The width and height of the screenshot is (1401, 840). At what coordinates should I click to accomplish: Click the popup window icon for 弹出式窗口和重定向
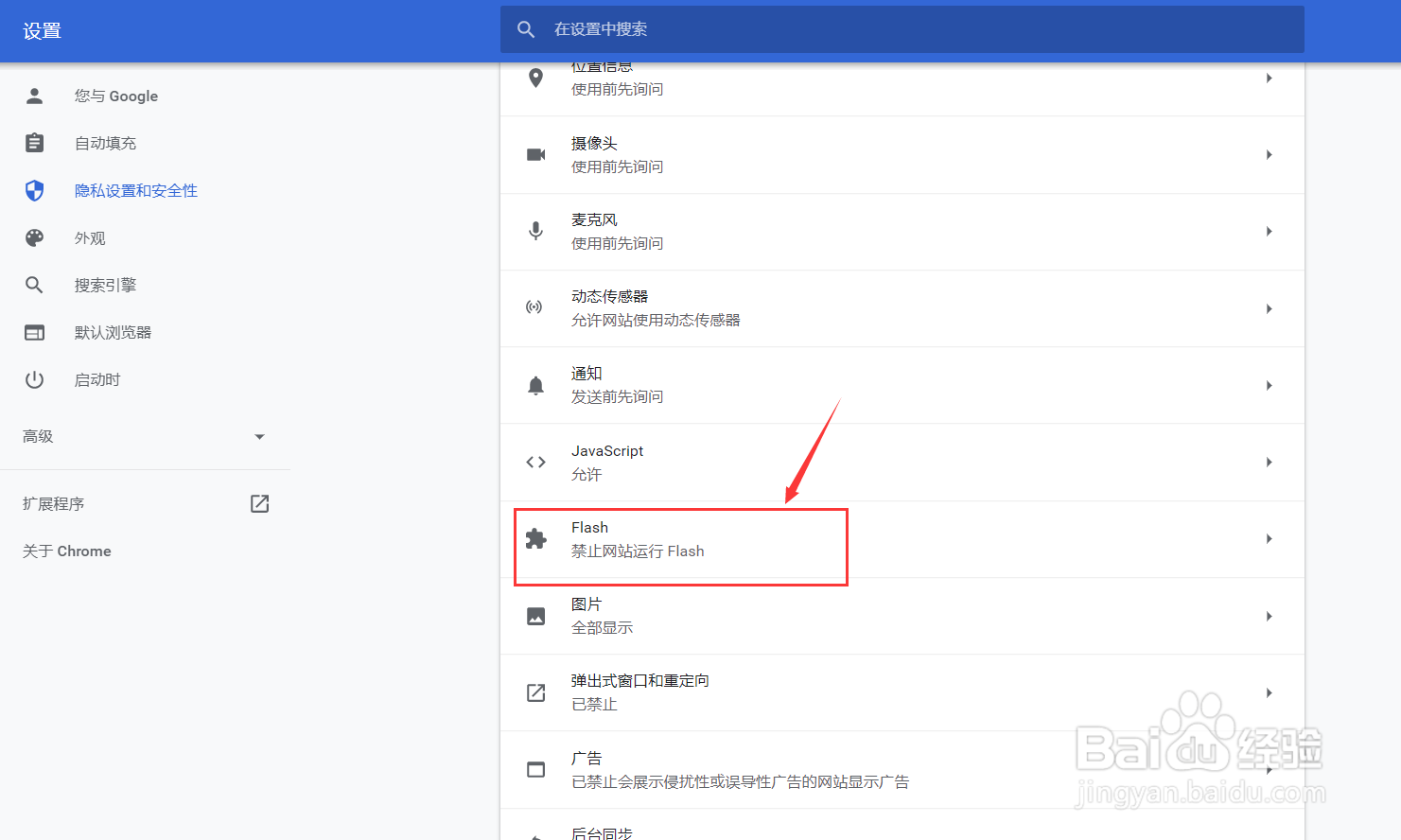(536, 692)
